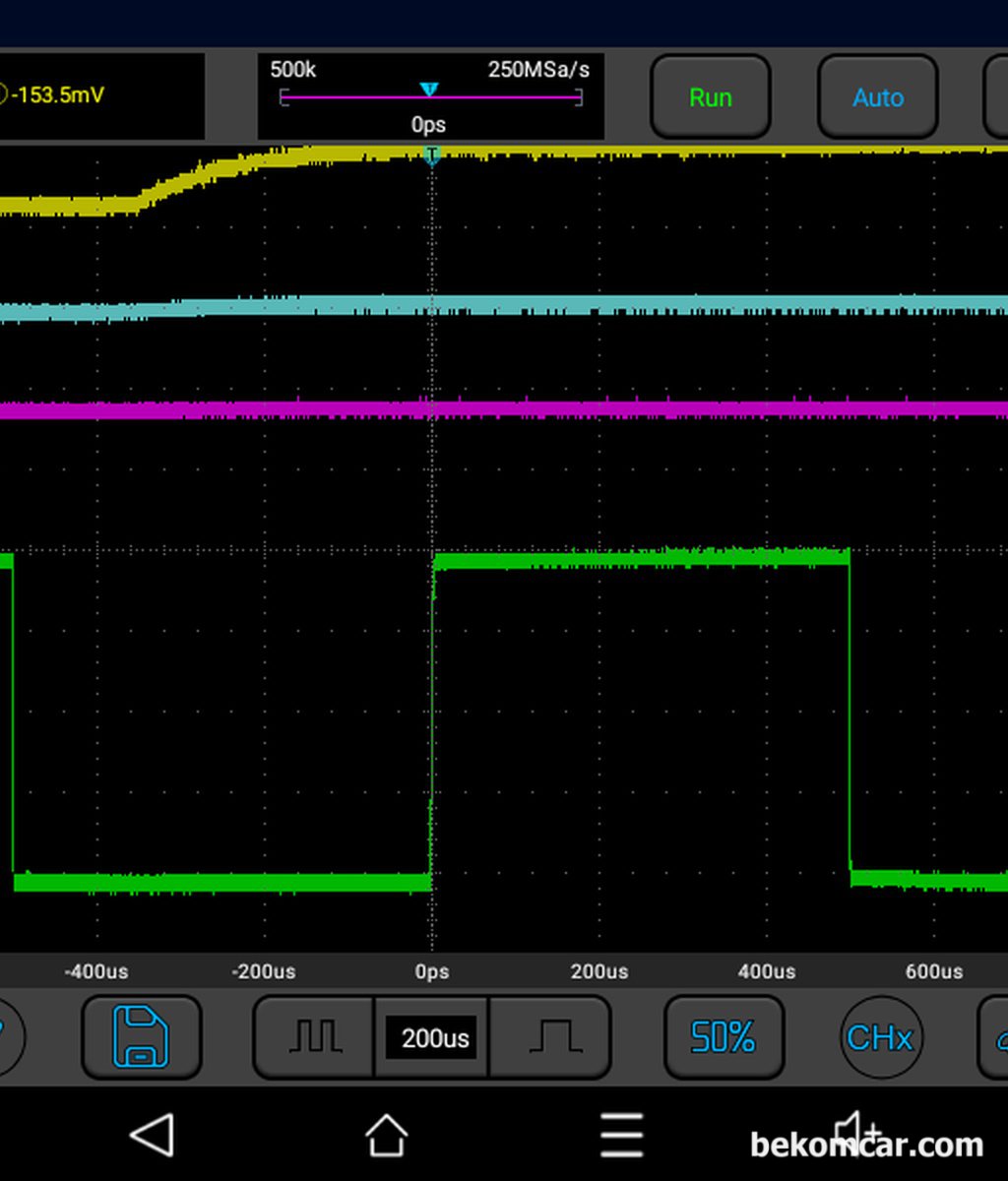Tap the Auto setup button
Image resolution: width=1008 pixels, height=1181 pixels.
click(x=877, y=97)
